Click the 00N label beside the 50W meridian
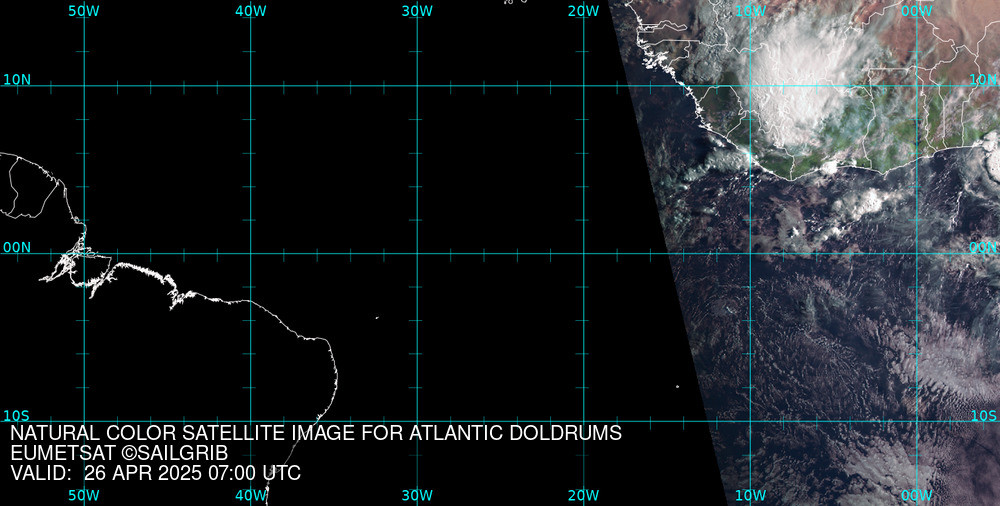Viewport: 1000px width, 506px height. tap(17, 248)
